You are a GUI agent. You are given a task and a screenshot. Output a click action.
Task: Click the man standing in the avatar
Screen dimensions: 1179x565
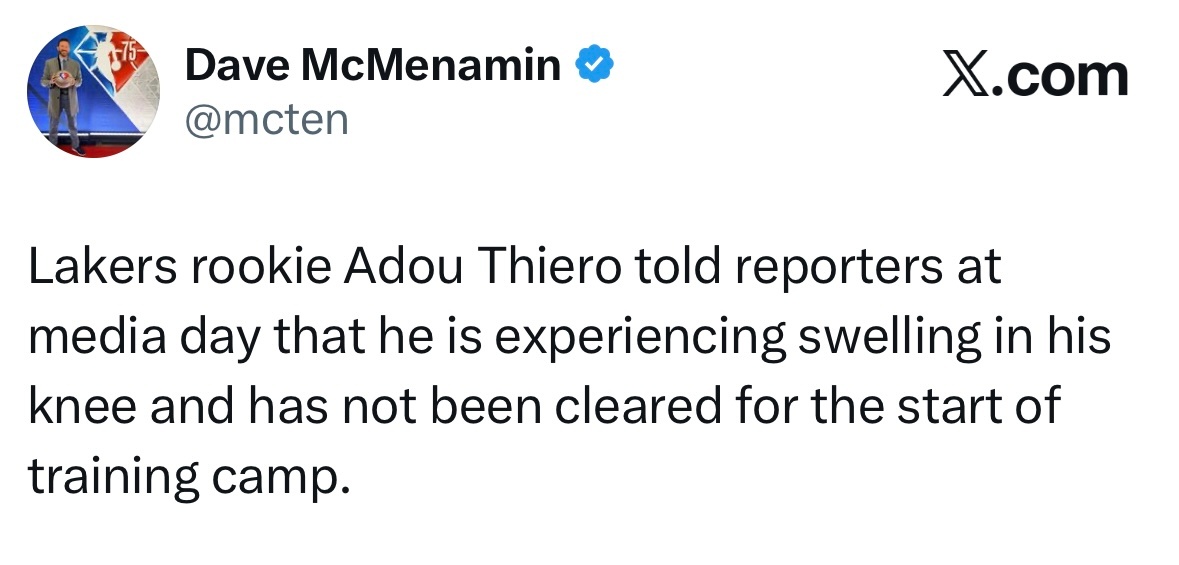click(64, 94)
